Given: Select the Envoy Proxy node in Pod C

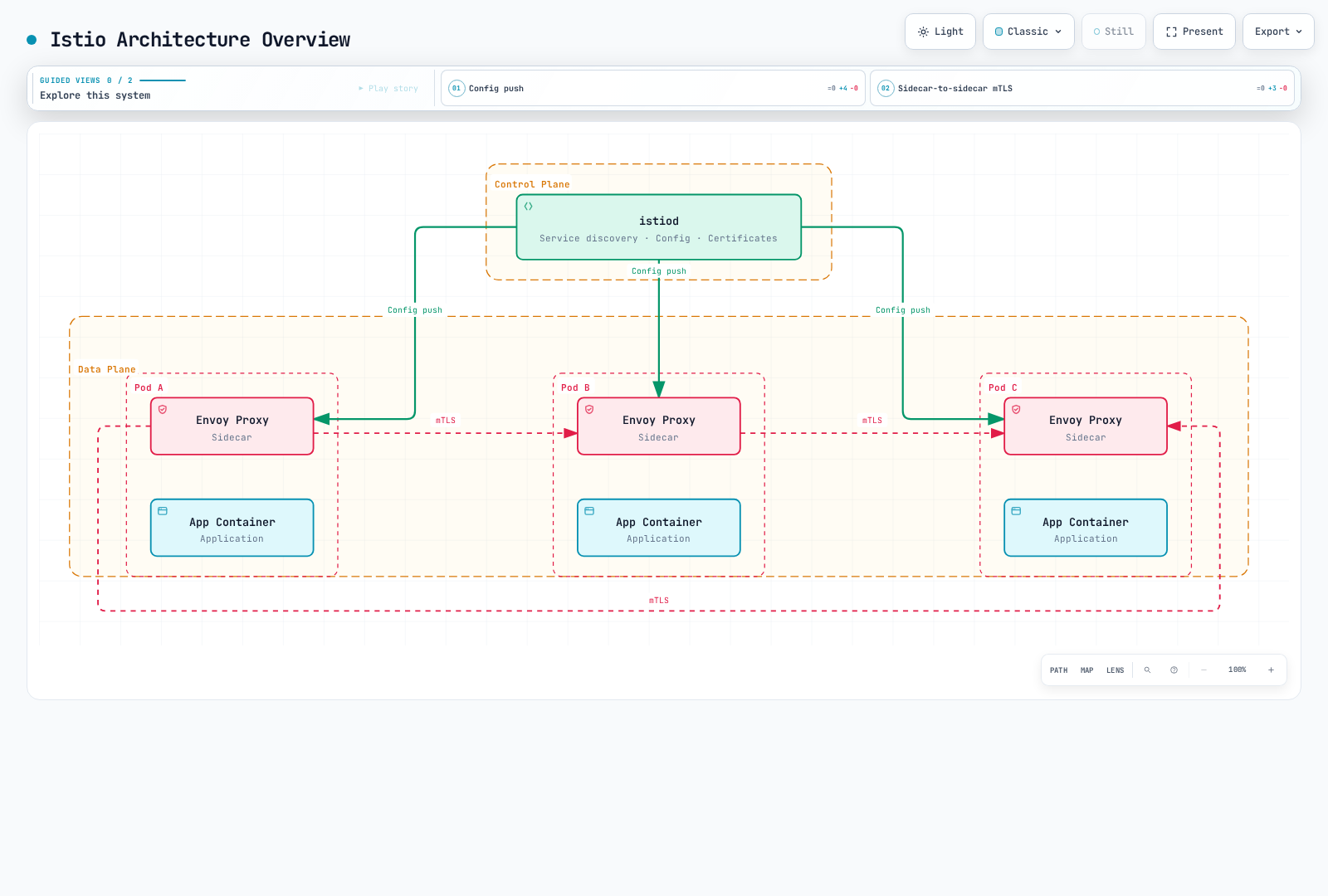Looking at the screenshot, I should pyautogui.click(x=1086, y=426).
